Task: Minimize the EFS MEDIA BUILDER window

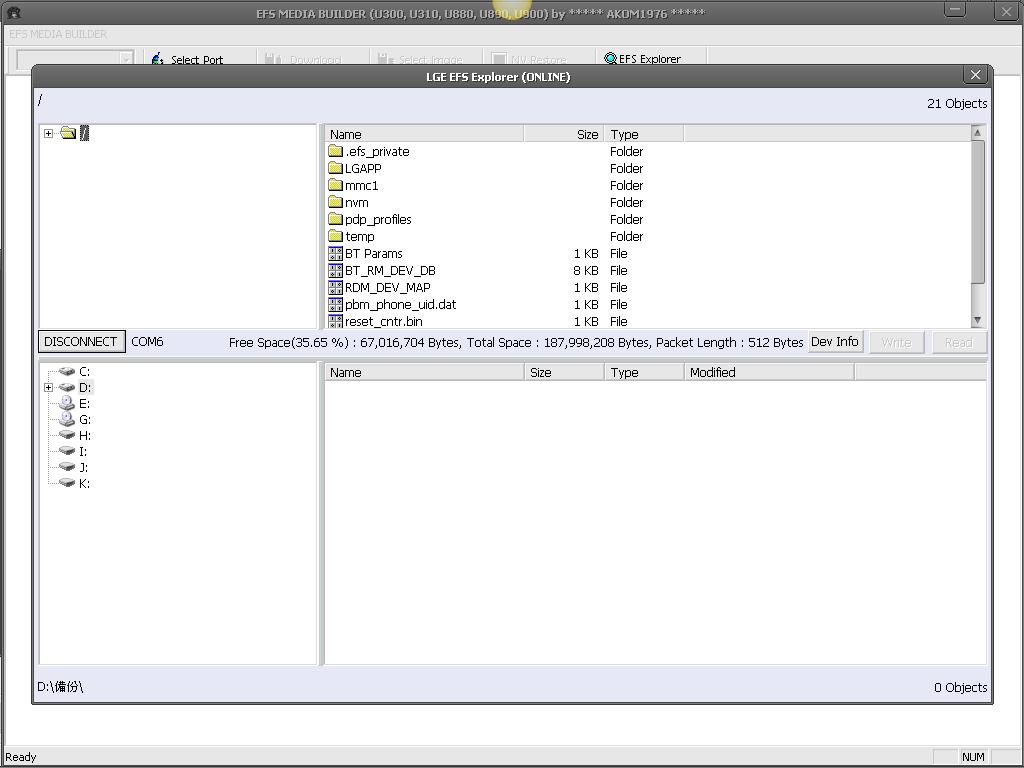Action: click(955, 10)
